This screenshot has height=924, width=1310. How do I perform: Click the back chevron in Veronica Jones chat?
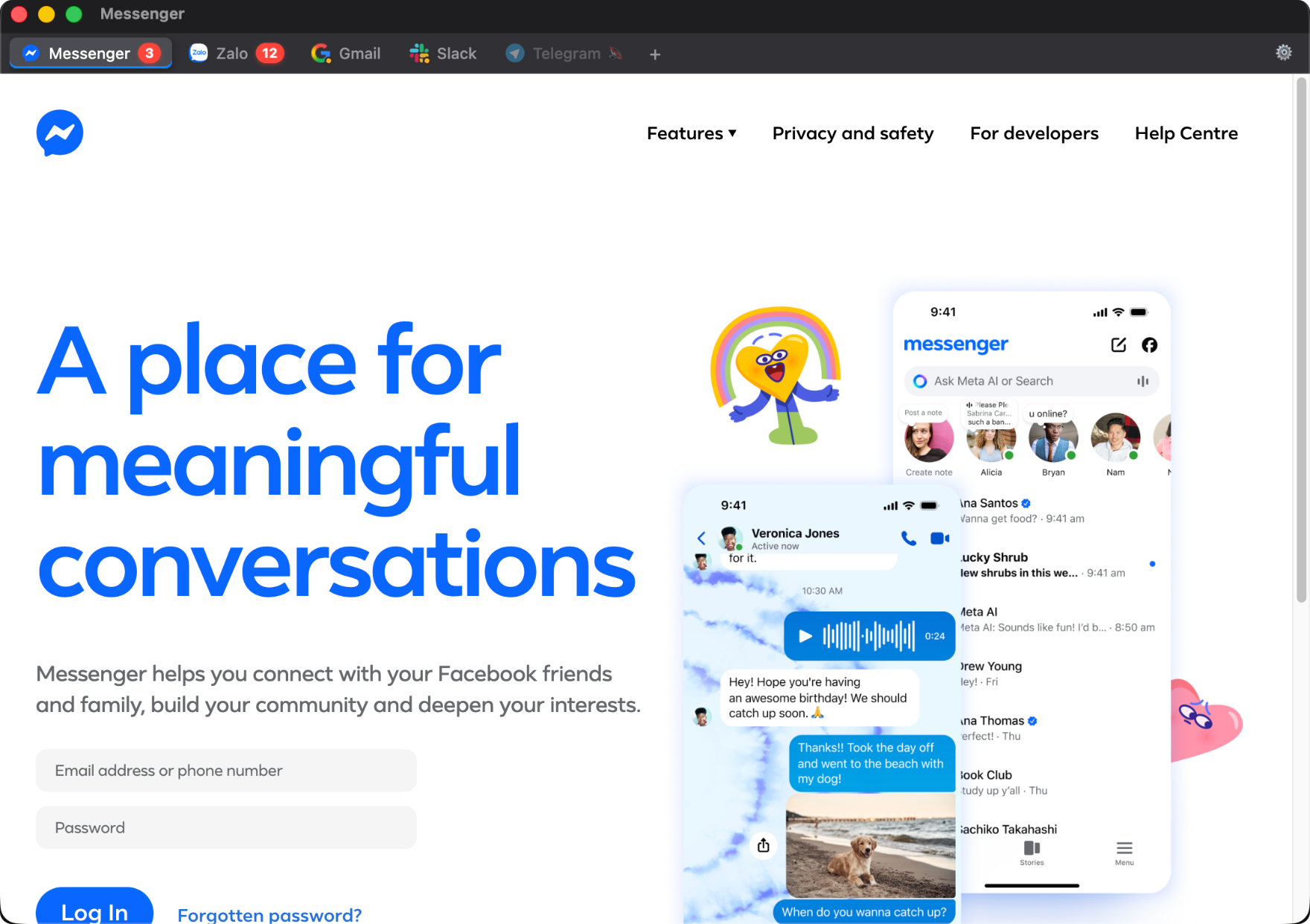pyautogui.click(x=701, y=538)
